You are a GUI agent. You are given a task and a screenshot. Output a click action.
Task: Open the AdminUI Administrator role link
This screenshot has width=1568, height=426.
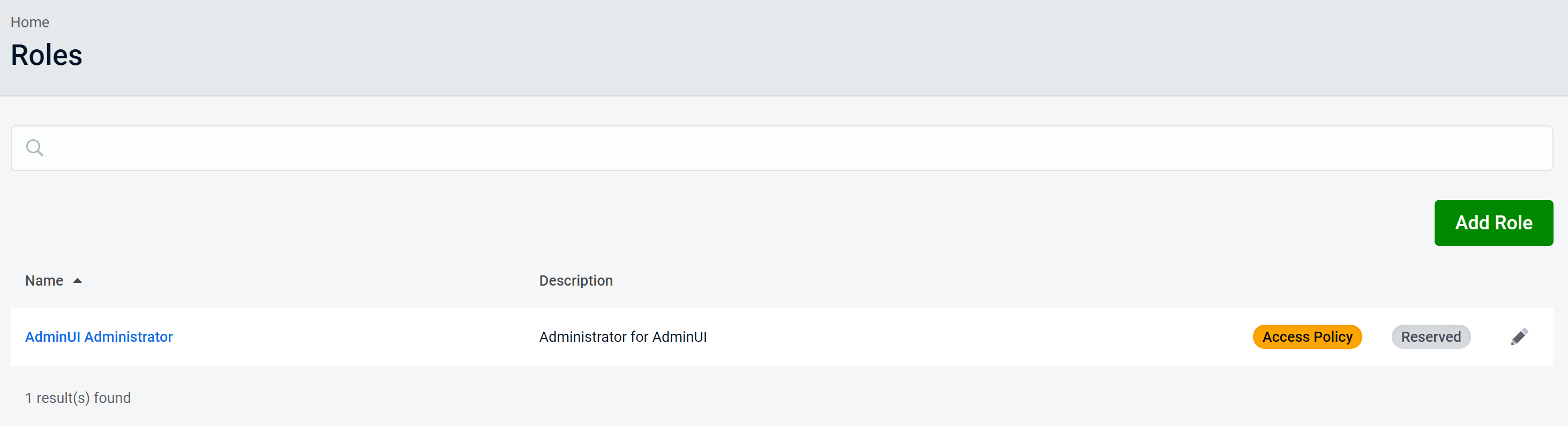[99, 337]
